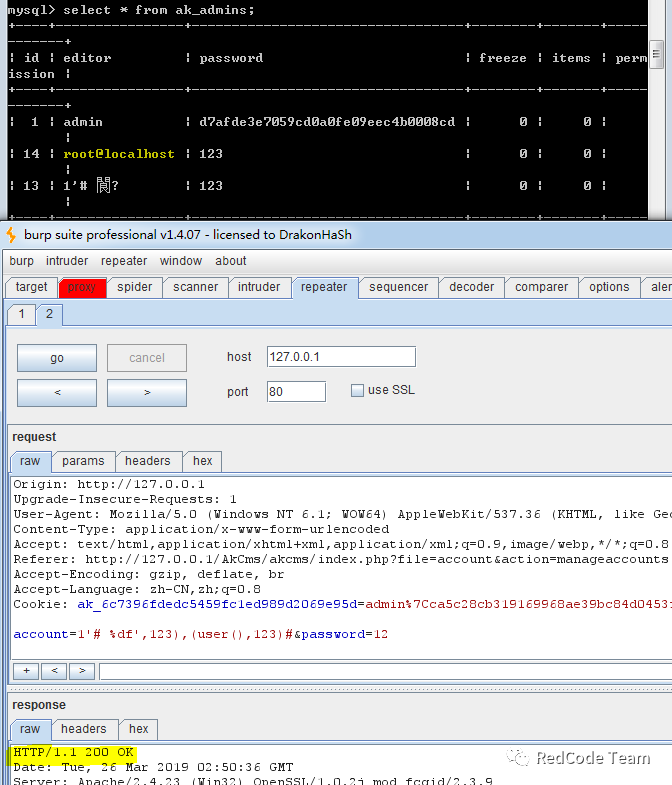672x785 pixels.
Task: Switch to the target tab
Action: click(31, 287)
